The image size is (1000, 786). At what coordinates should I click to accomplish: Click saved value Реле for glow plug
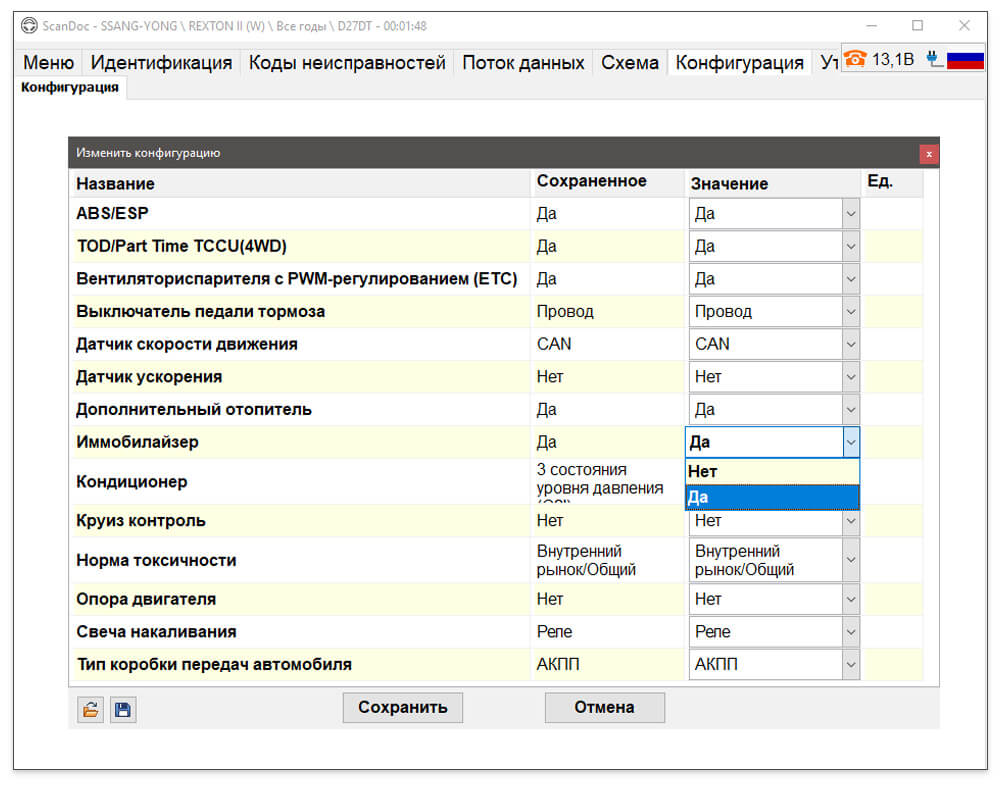coord(554,632)
